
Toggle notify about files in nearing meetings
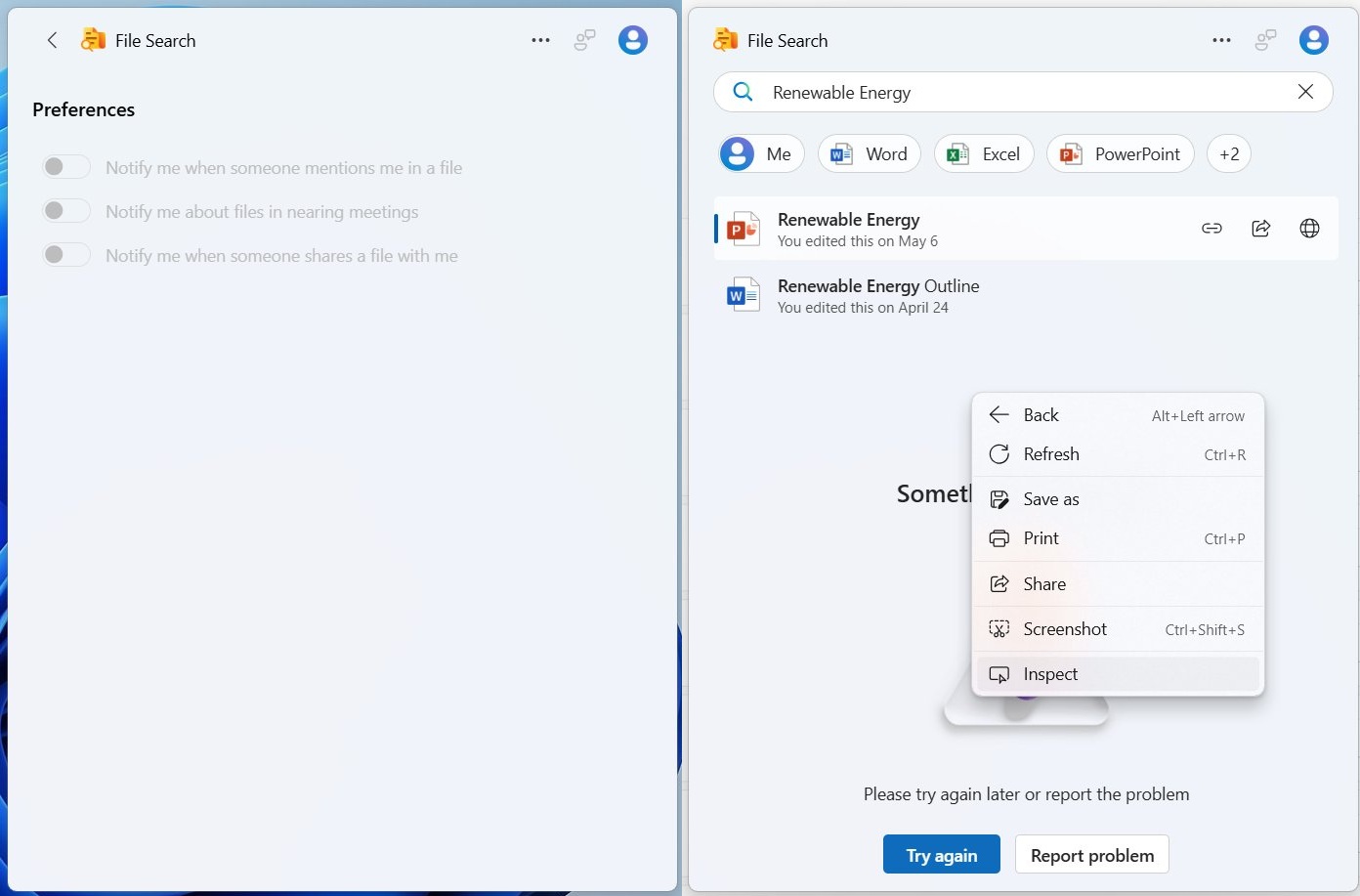pos(66,211)
